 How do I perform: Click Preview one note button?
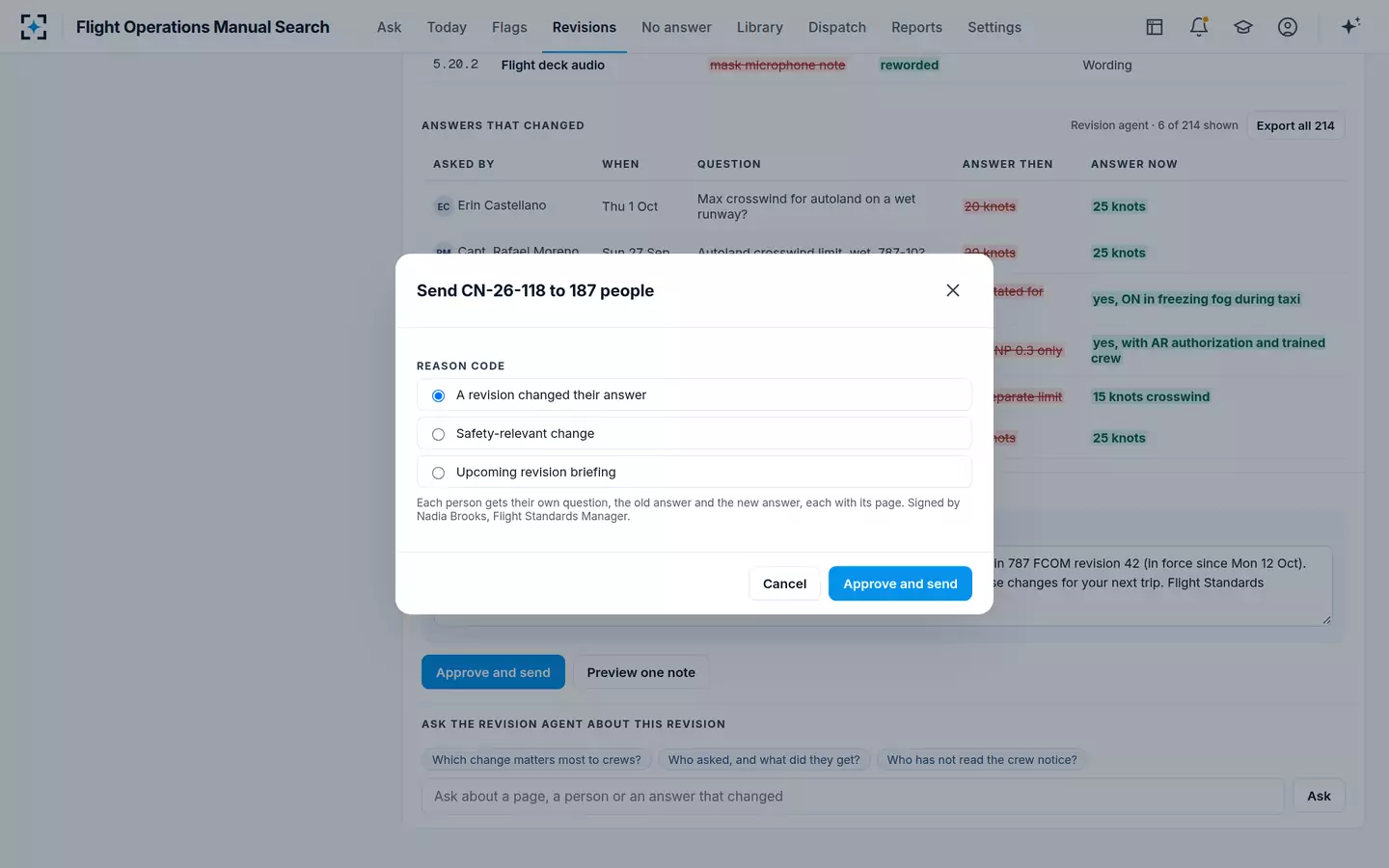pos(640,672)
